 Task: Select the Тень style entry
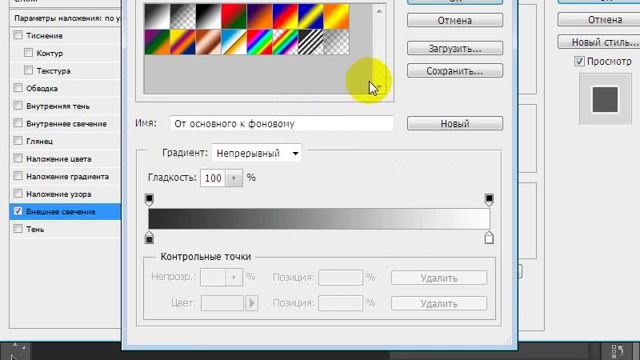click(35, 229)
